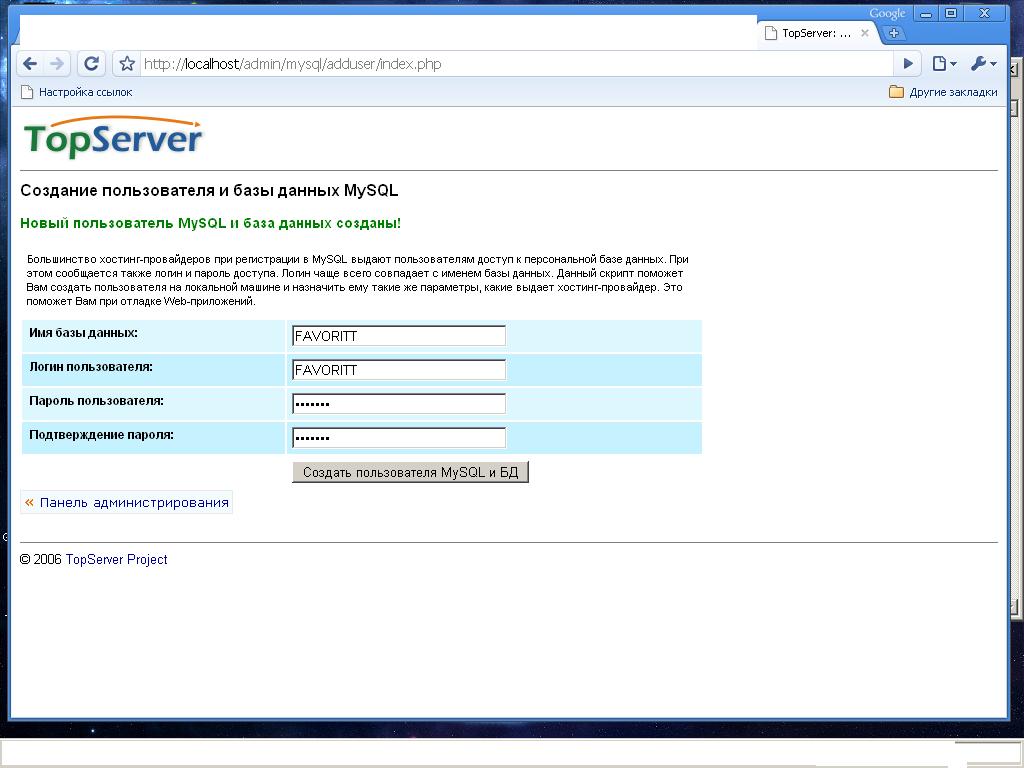Screen dimensions: 1024x768
Task: Click the Пароль пользователя label
Action: pyautogui.click(x=97, y=401)
